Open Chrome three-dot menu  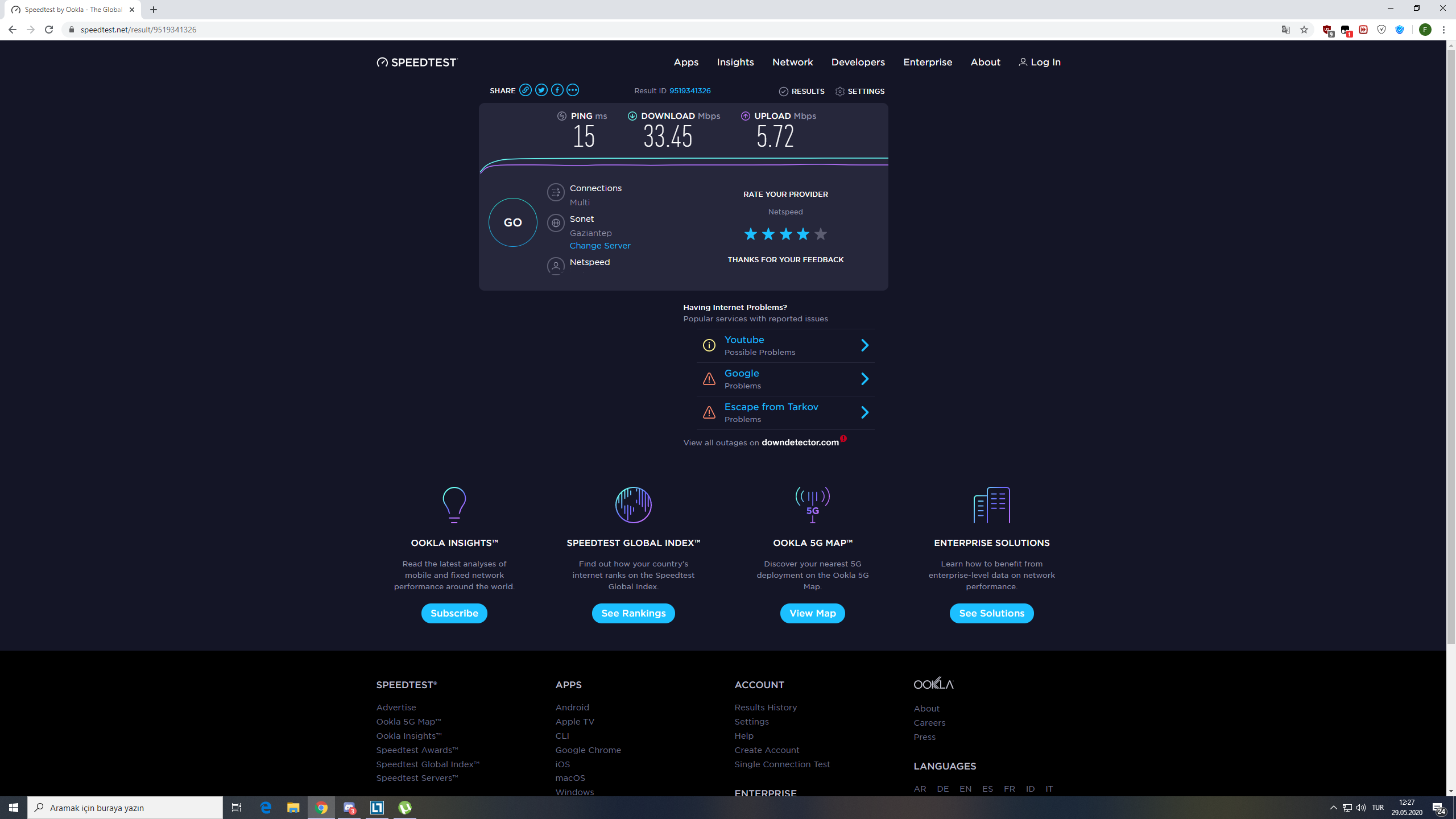click(1443, 30)
